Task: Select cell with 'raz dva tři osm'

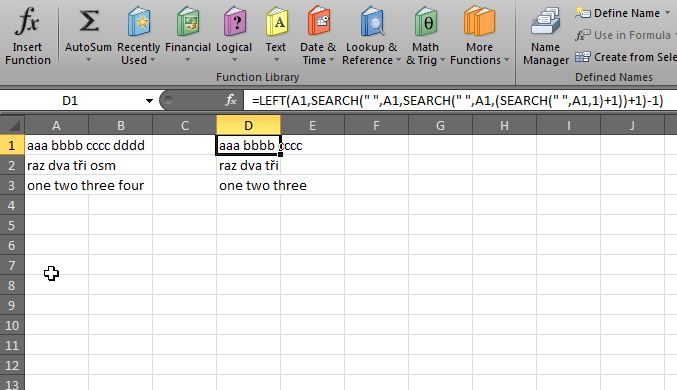Action: [57, 165]
